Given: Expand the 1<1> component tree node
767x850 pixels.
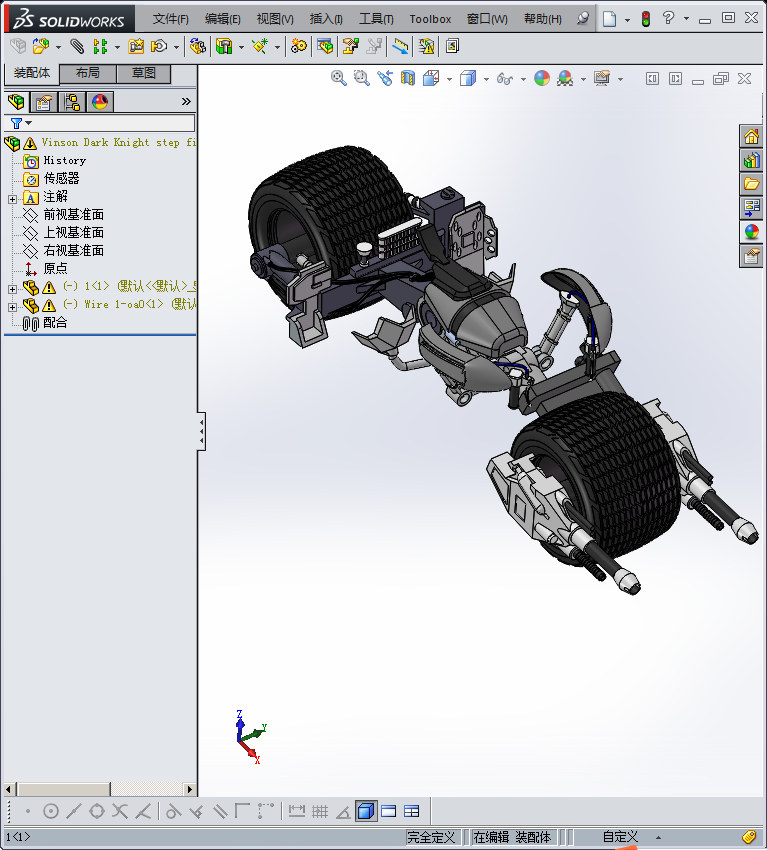Looking at the screenshot, I should click(x=12, y=289).
